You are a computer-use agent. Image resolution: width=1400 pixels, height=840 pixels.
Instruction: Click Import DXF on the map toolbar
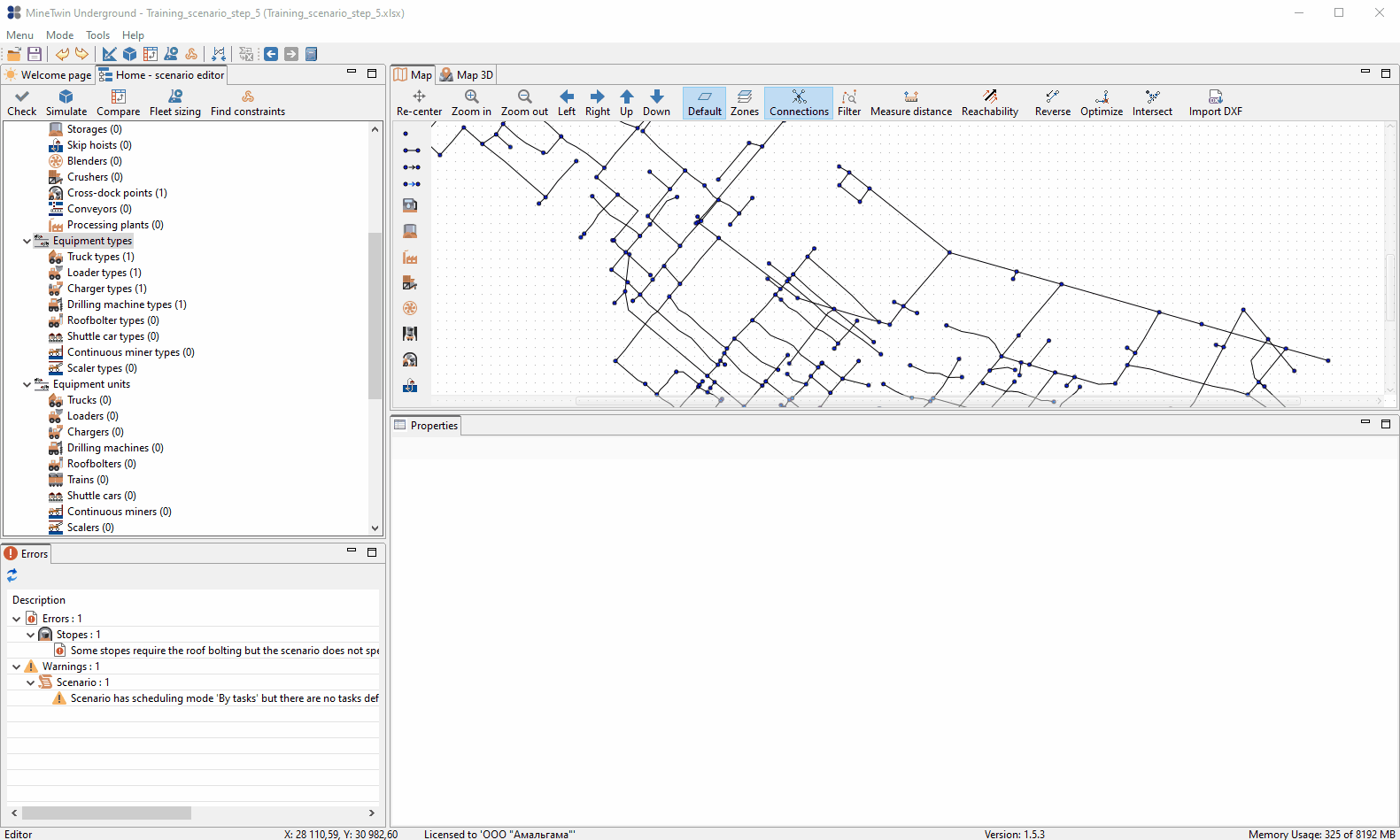[1215, 103]
